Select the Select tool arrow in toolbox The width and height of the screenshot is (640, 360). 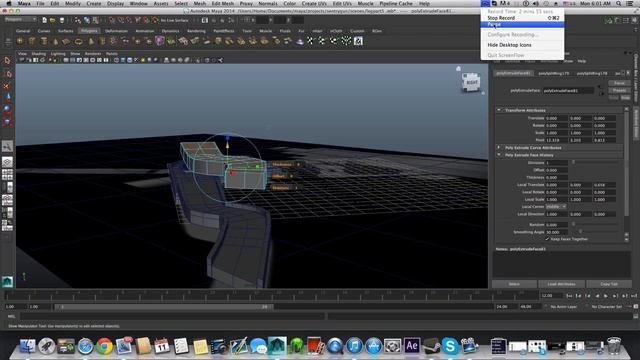tap(7, 61)
